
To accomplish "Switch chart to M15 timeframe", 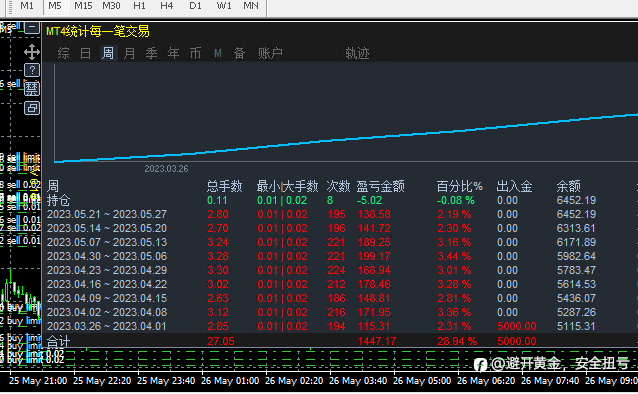I will (83, 6).
